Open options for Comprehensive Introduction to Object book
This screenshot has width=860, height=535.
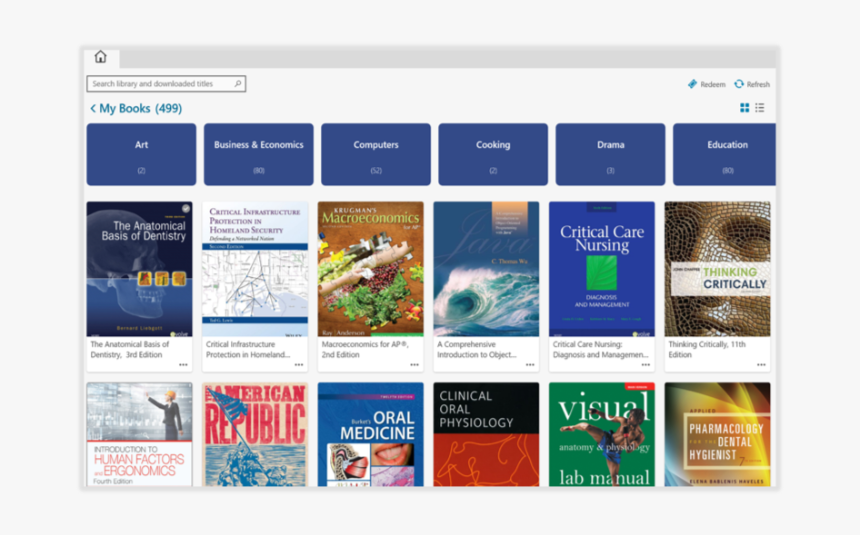tap(530, 365)
